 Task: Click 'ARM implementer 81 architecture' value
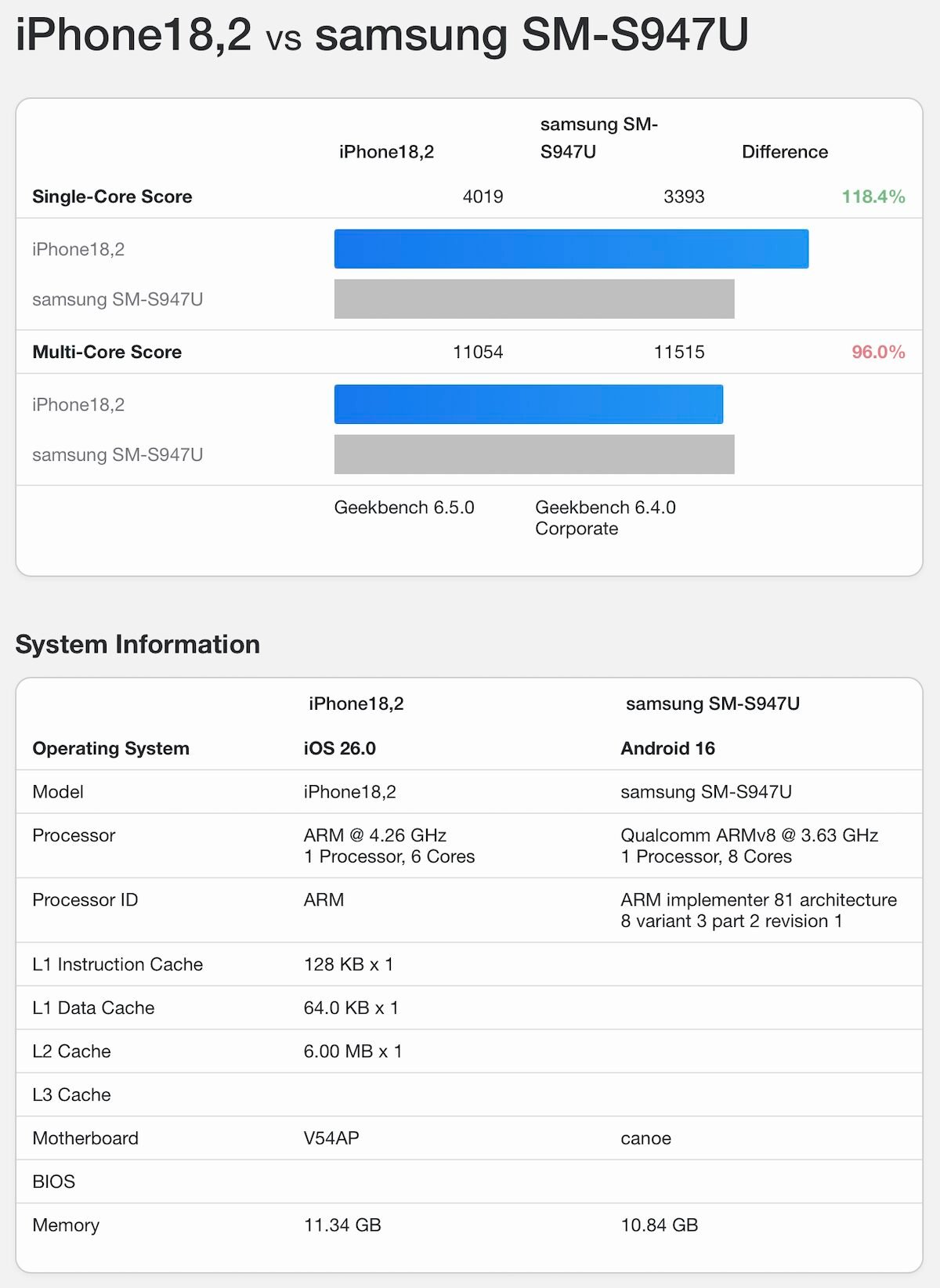tap(759, 900)
